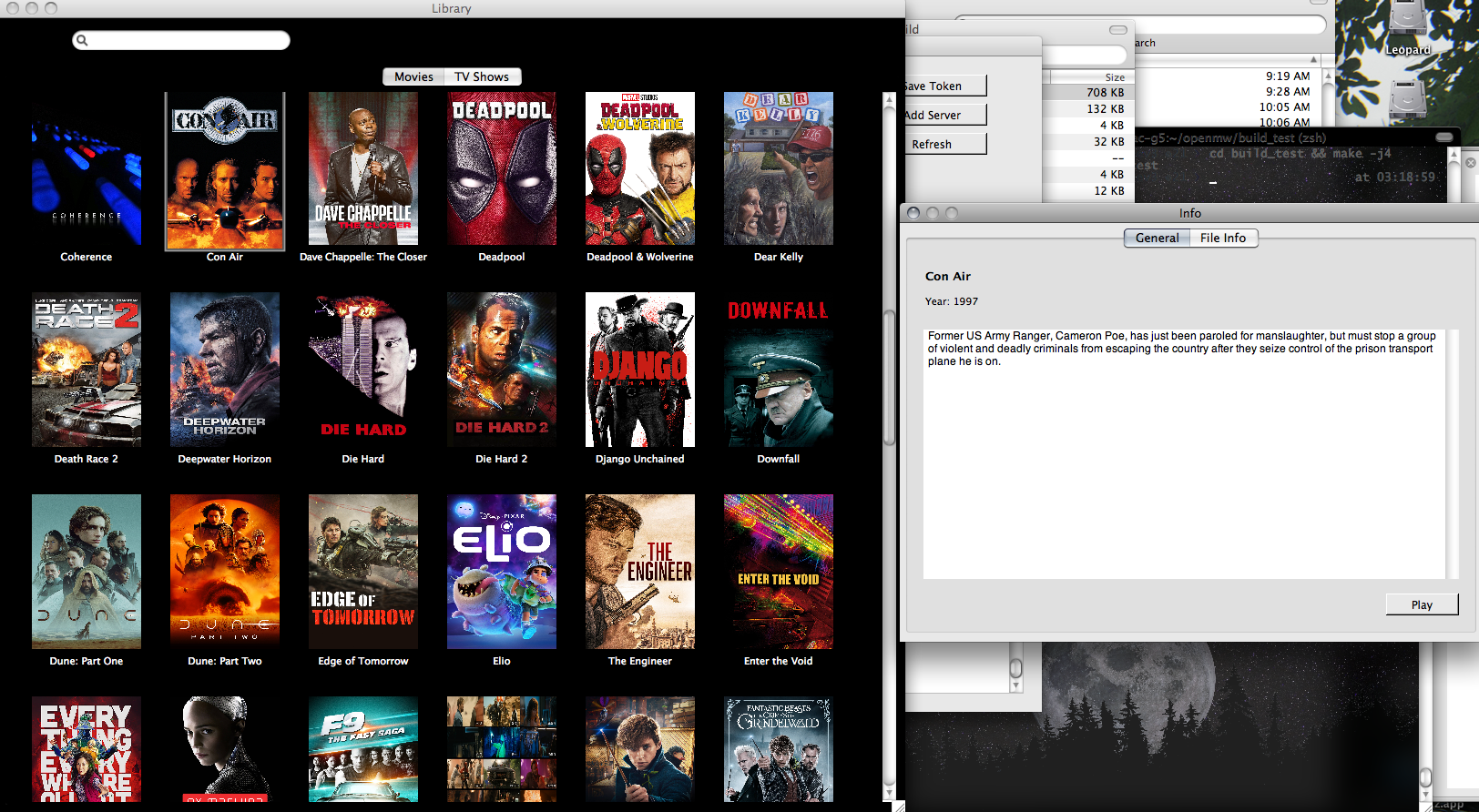Viewport: 1479px width, 812px height.
Task: Open the Dave Chappelle: The Closer poster
Action: coord(363,168)
